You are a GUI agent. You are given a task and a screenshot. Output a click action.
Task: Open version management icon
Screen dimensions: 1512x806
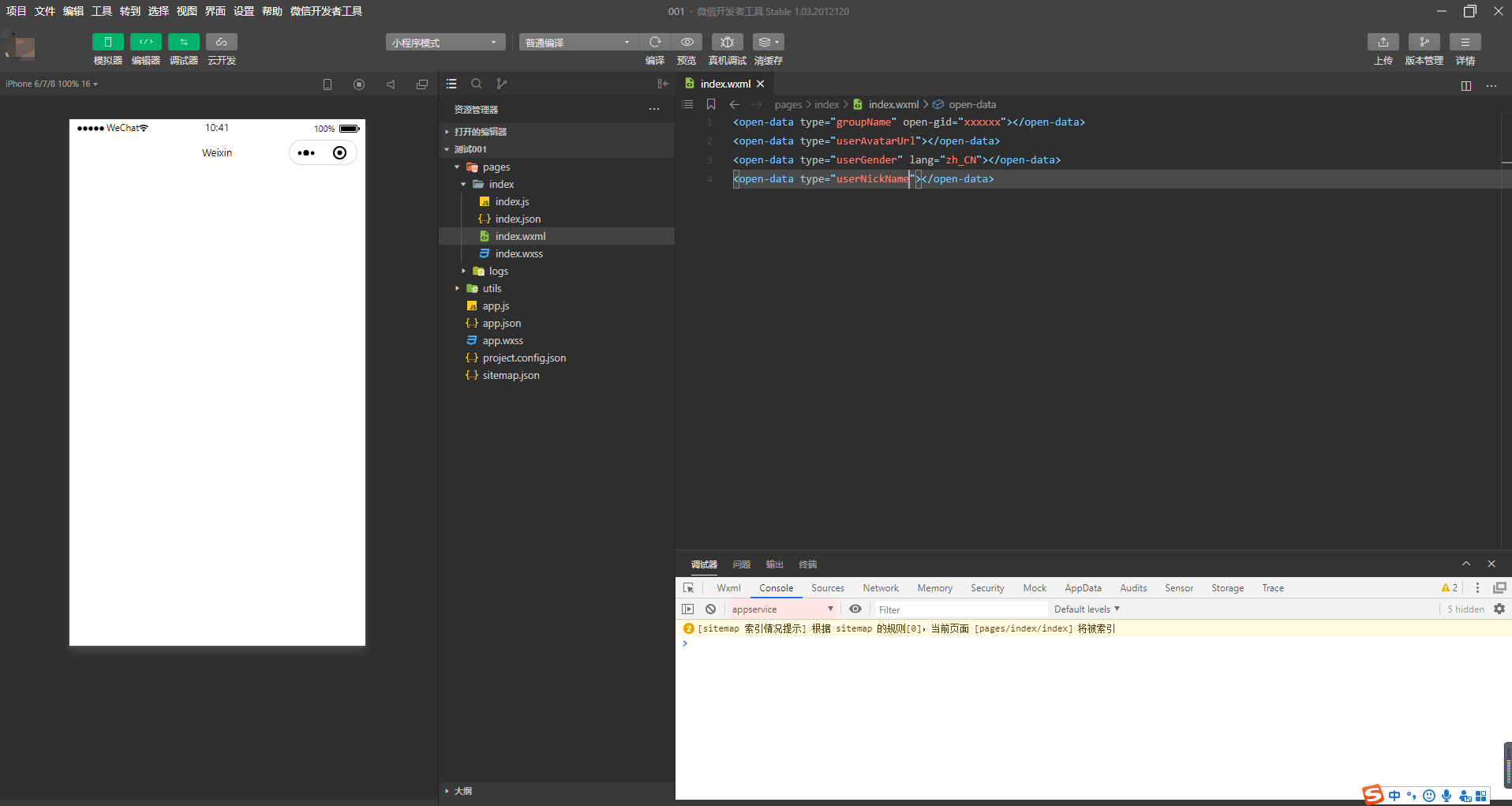coord(1424,42)
